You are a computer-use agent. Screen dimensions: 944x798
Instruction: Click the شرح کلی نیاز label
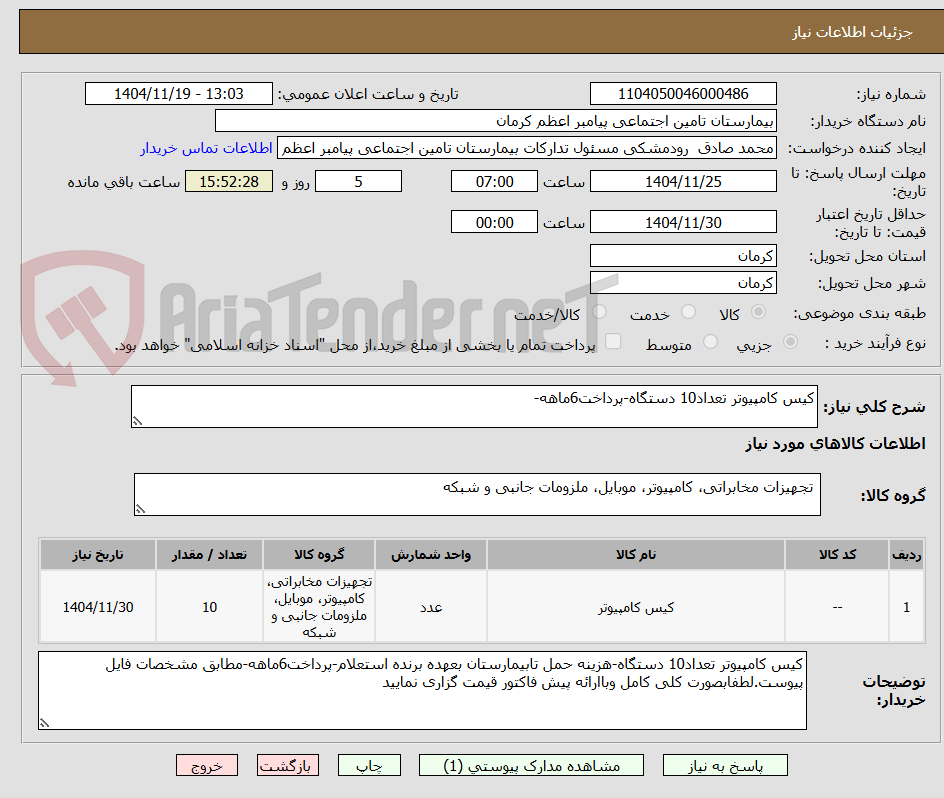pyautogui.click(x=874, y=407)
